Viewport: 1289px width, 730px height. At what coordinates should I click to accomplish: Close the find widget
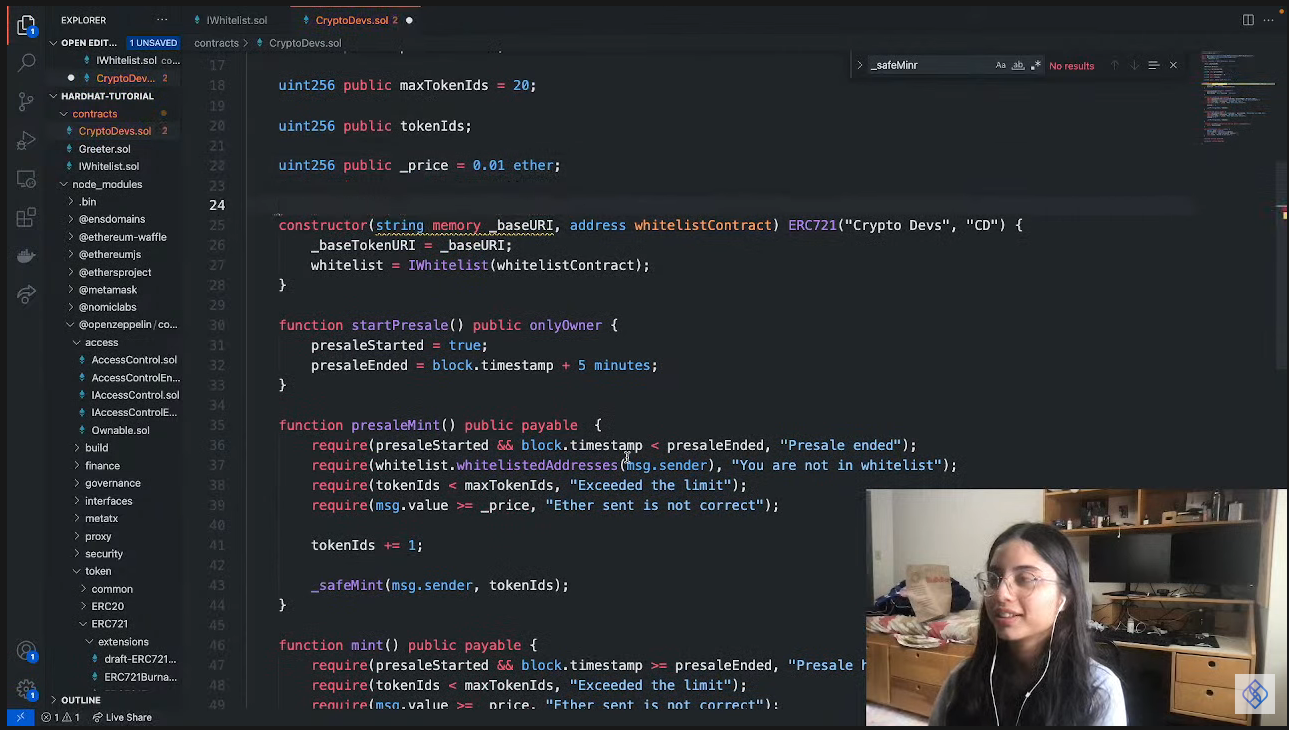coord(1173,65)
